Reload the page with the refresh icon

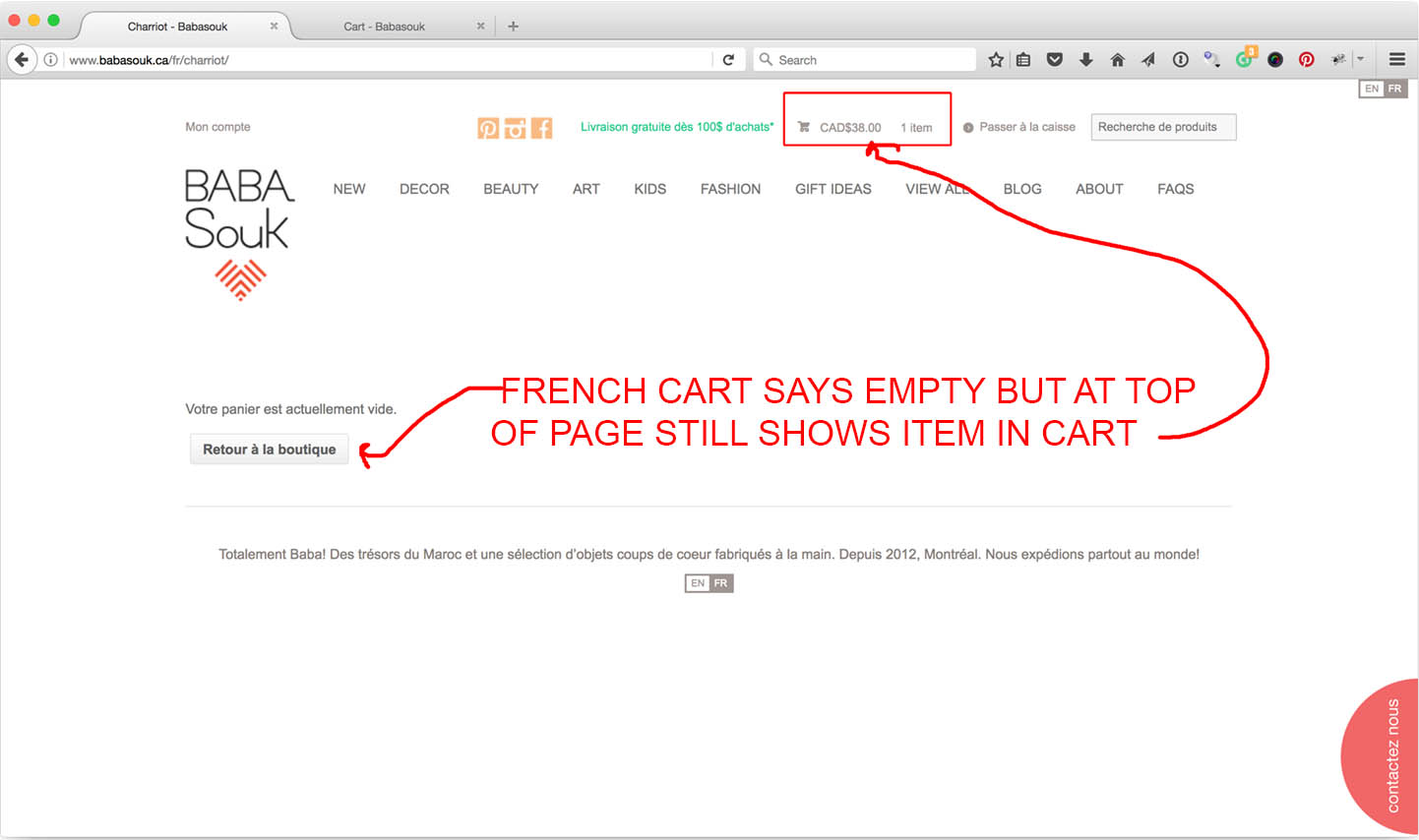click(x=728, y=60)
